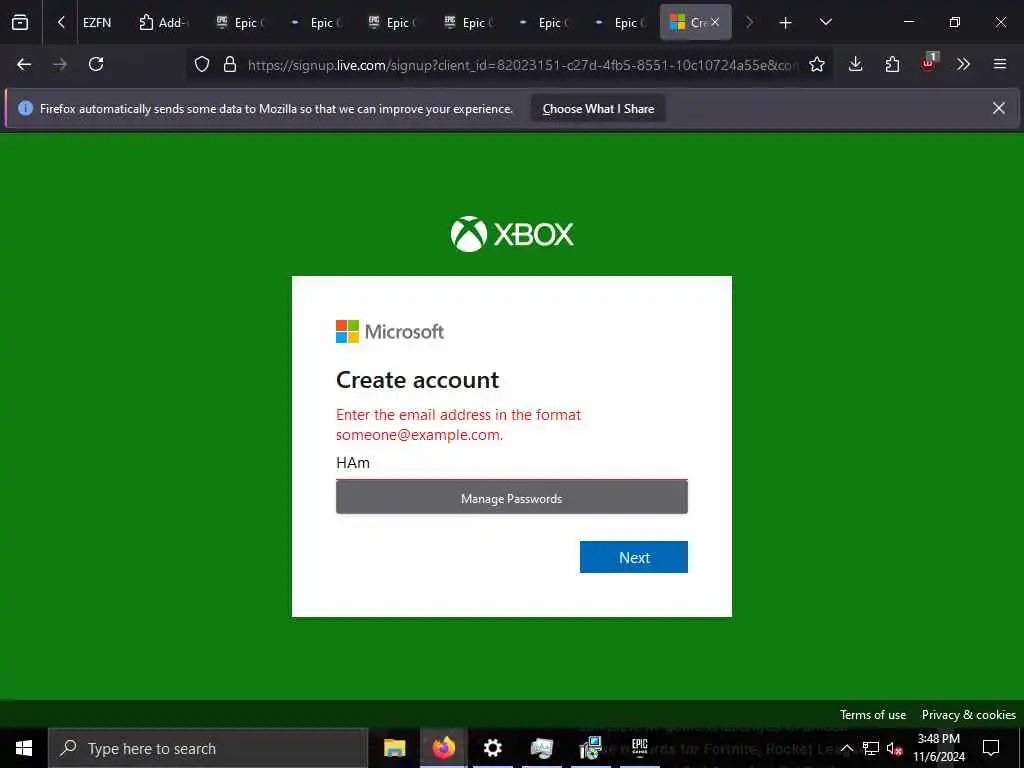Open the Extensions puzzle icon
Screen dimensions: 1024x768
click(892, 64)
